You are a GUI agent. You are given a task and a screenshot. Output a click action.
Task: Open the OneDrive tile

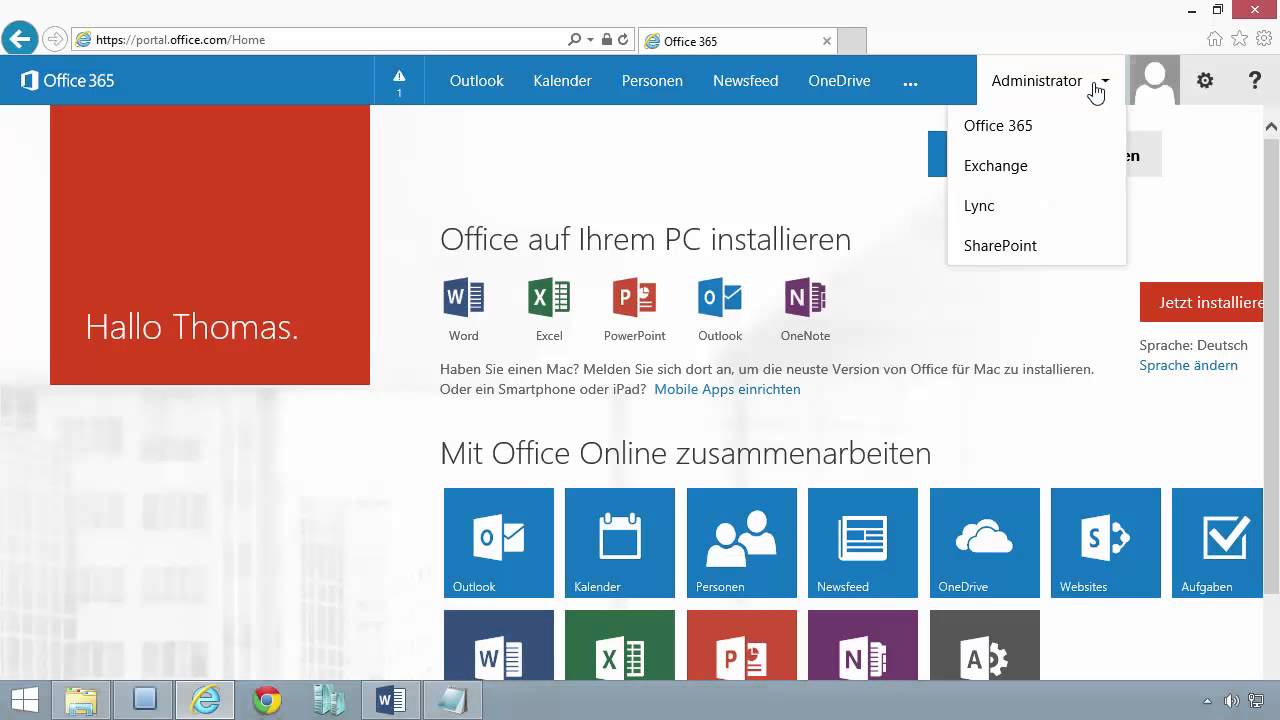(x=985, y=543)
